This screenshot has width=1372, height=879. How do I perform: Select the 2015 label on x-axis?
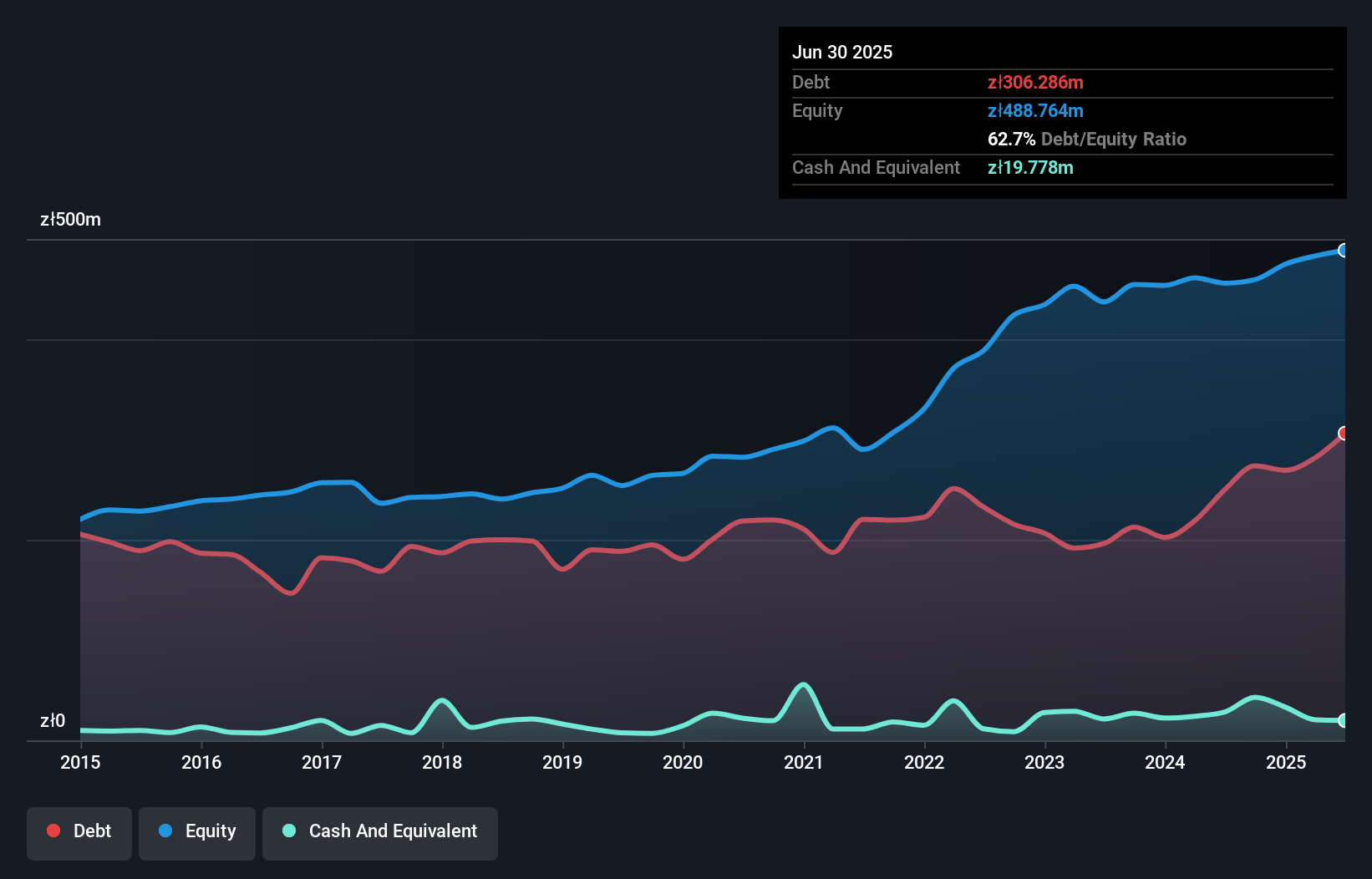click(80, 762)
